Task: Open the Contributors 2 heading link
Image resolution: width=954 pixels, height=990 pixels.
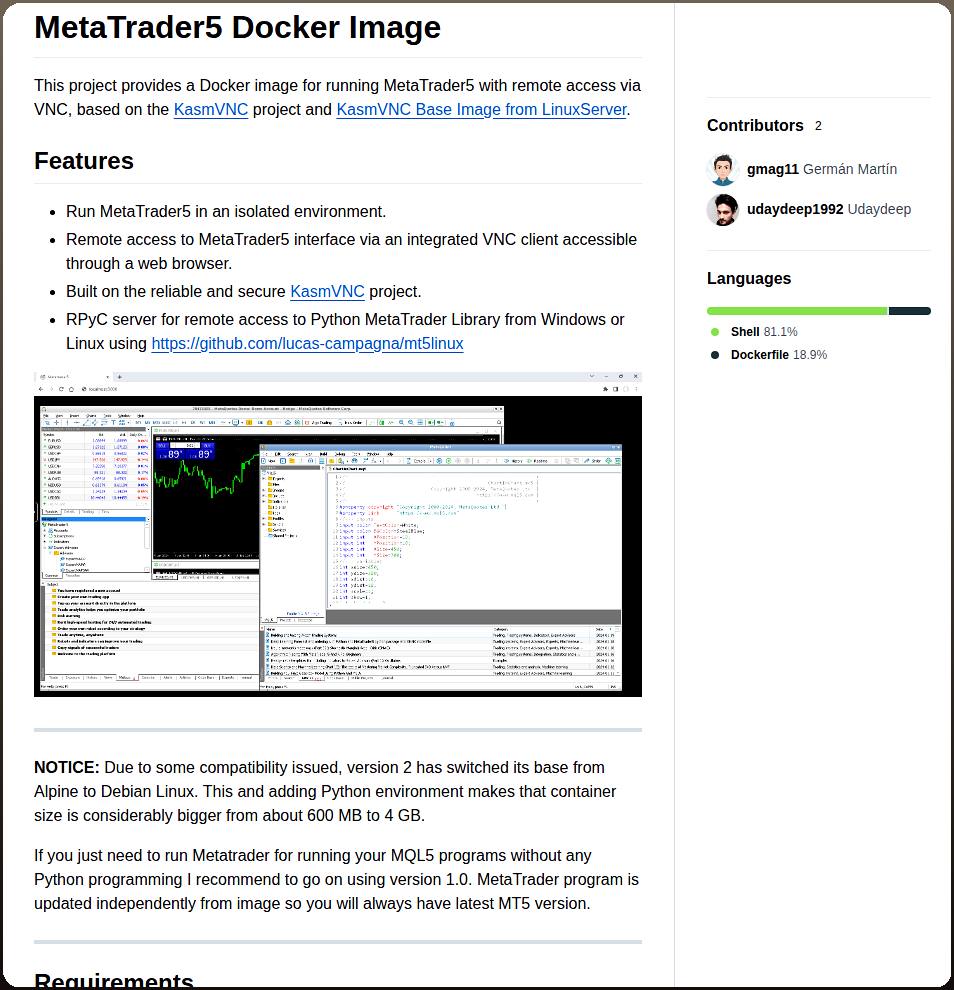Action: [x=764, y=126]
